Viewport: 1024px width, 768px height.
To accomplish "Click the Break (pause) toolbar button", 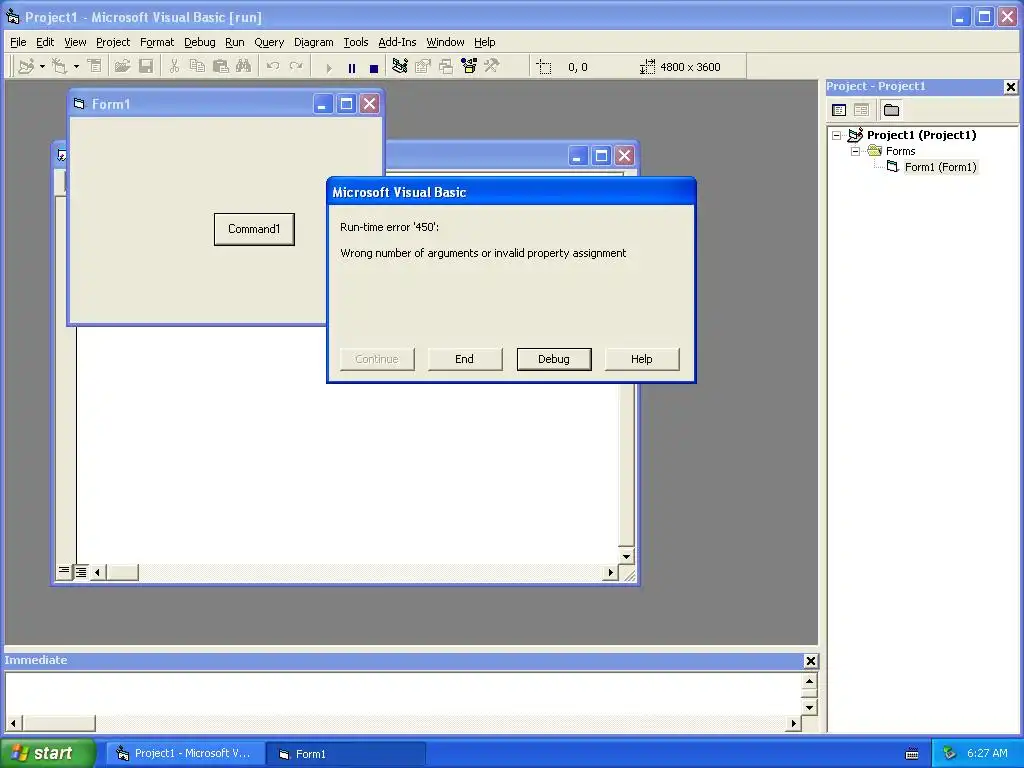I will tap(352, 67).
